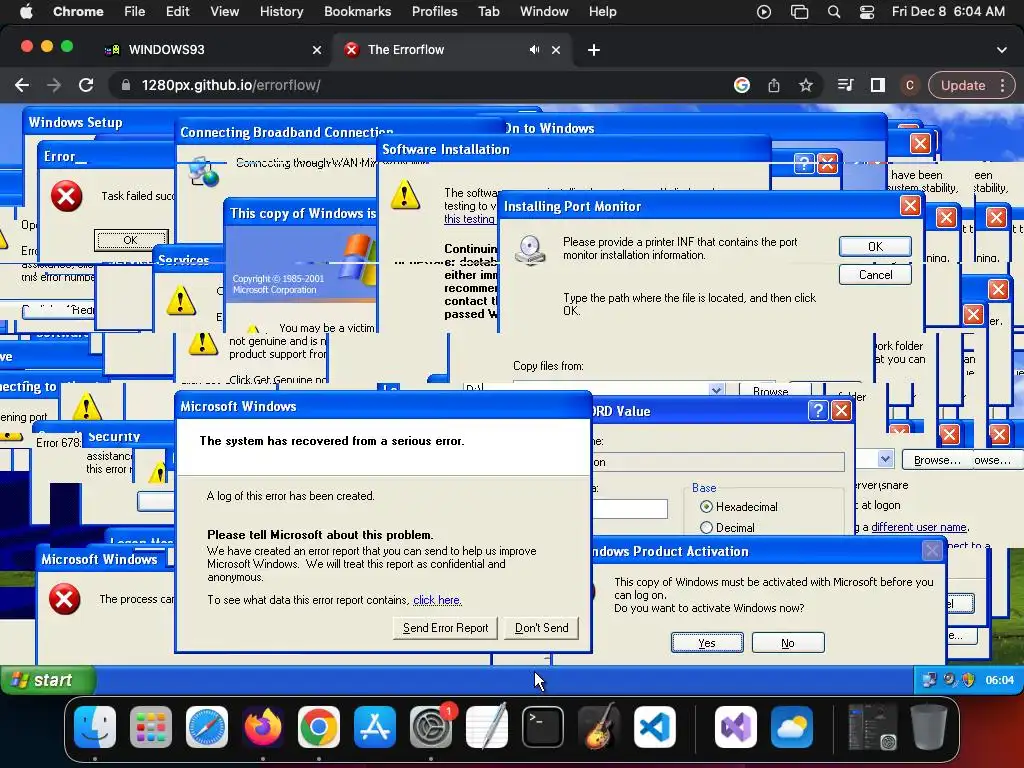Click the address bar URL

[x=231, y=85]
